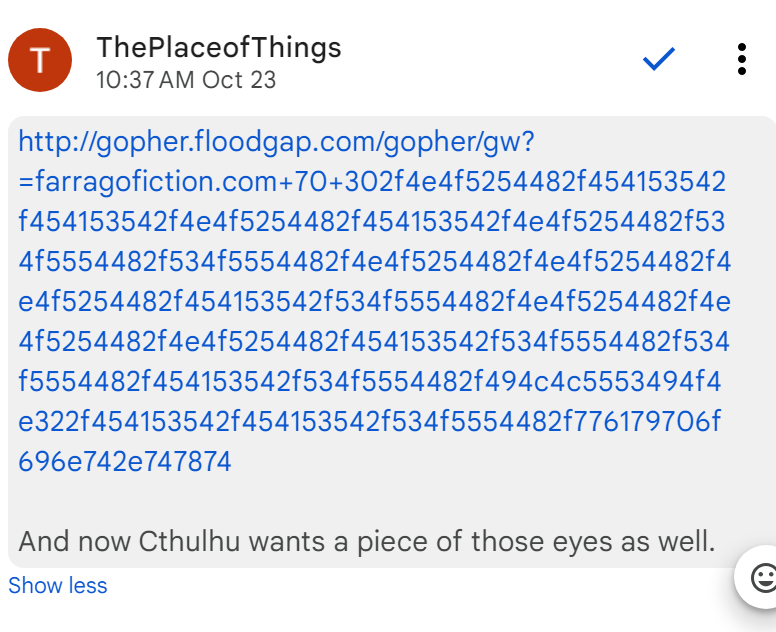Viewport: 776px width, 632px height.
Task: Click the link line starting with =farragofiction.com
Action: (372, 183)
